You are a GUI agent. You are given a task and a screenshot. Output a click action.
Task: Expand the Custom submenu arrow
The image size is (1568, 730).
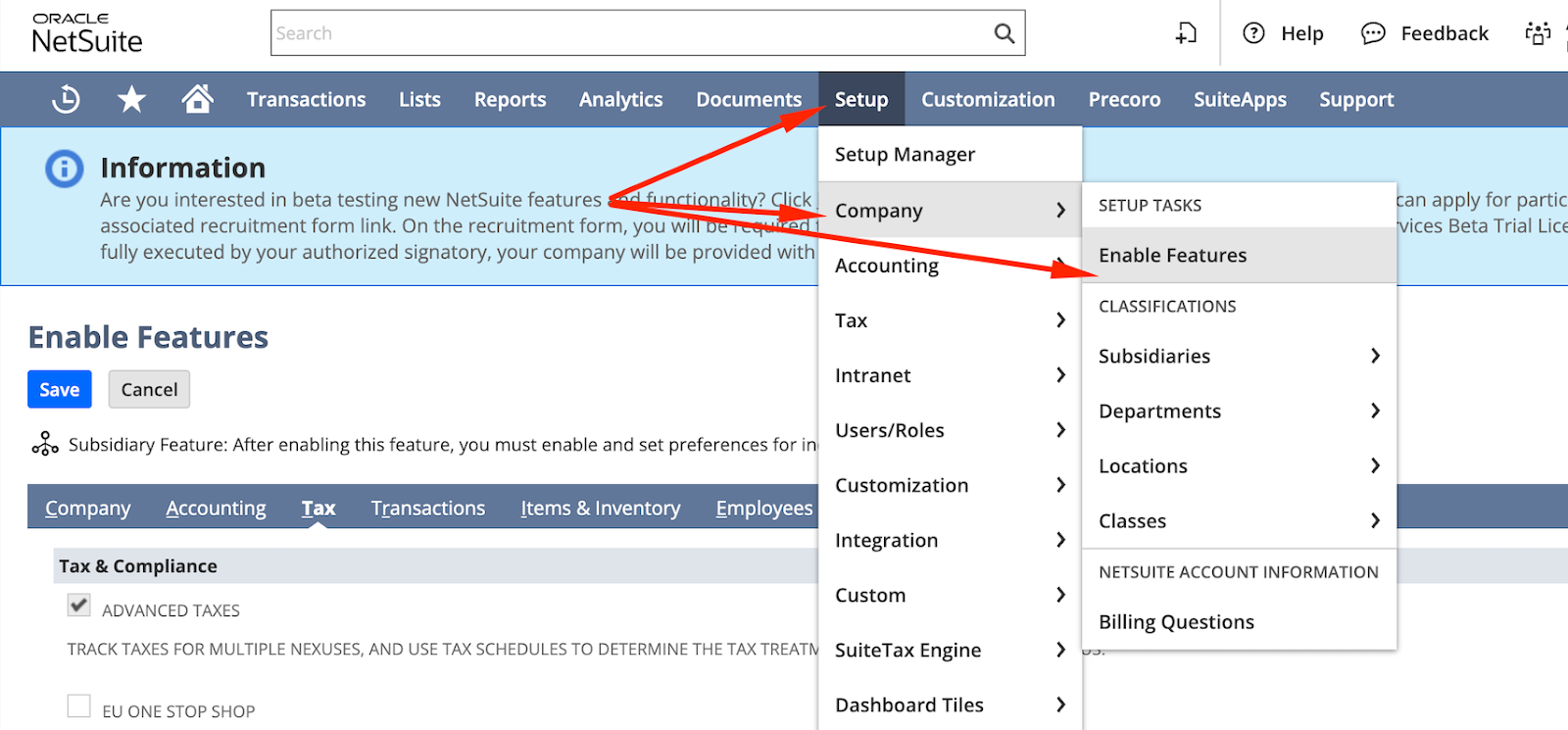pyautogui.click(x=1060, y=594)
